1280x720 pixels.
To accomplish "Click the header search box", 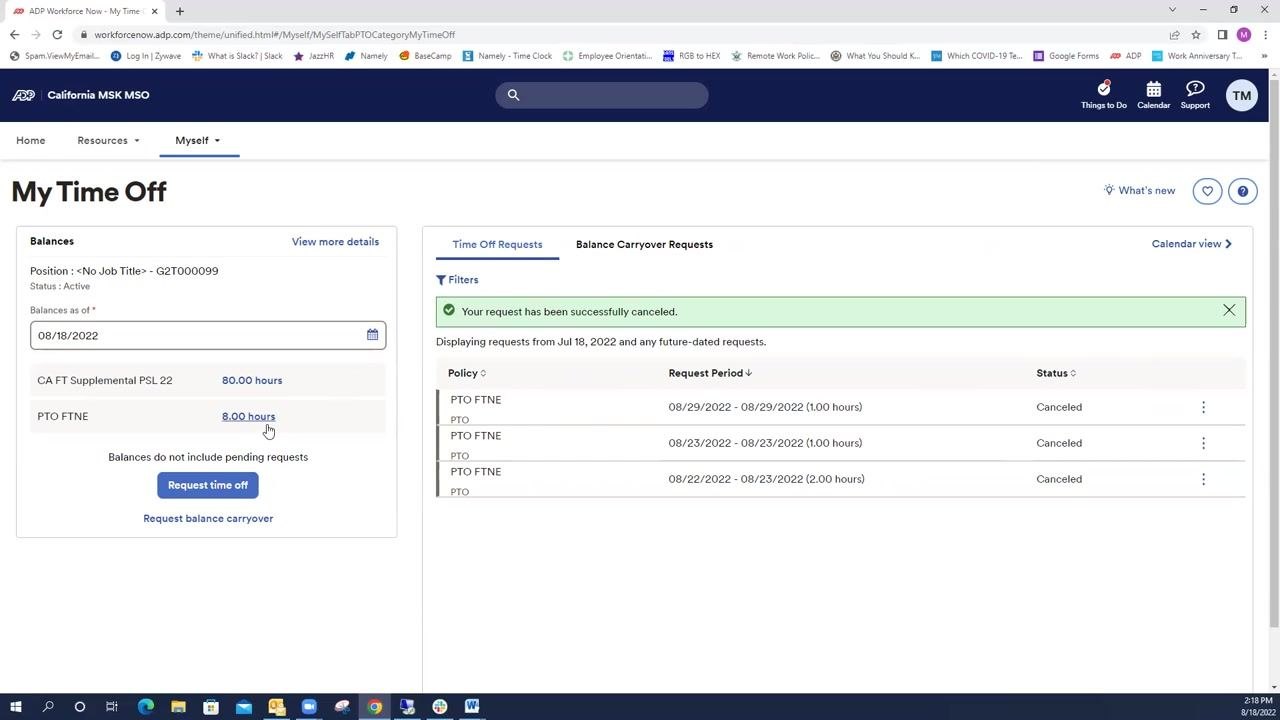I will point(602,95).
